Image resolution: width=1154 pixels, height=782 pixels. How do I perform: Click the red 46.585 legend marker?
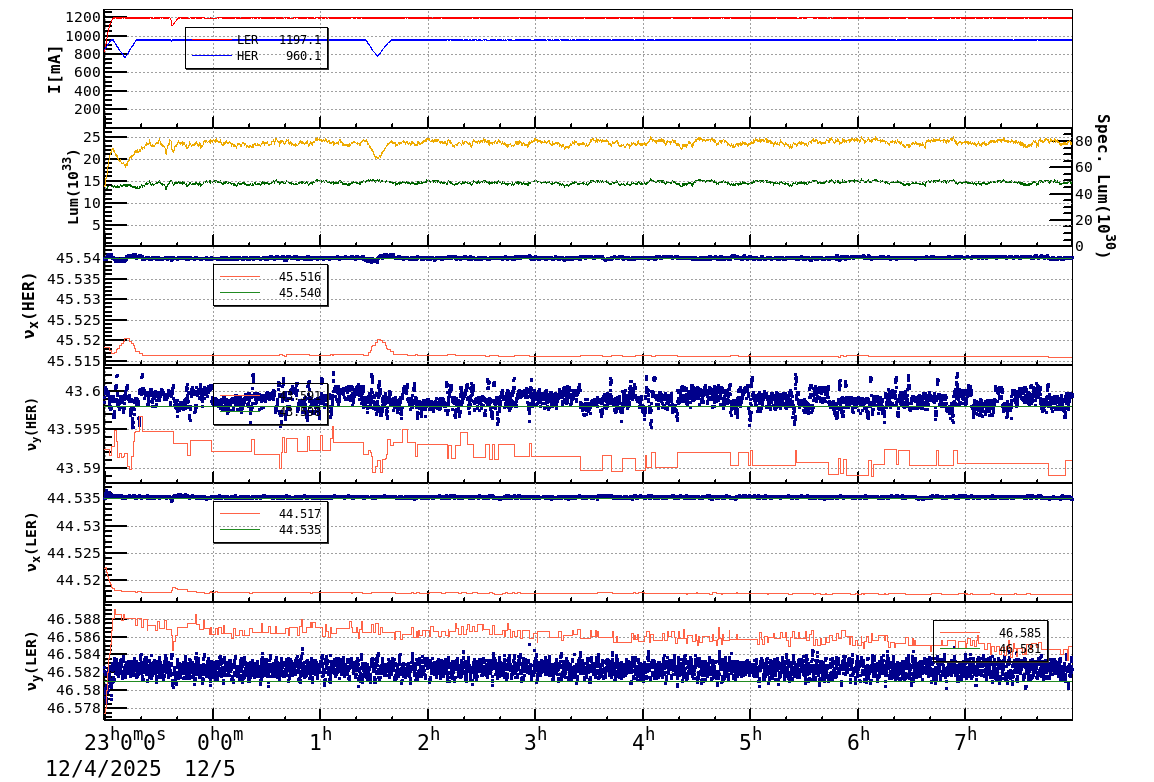click(960, 632)
